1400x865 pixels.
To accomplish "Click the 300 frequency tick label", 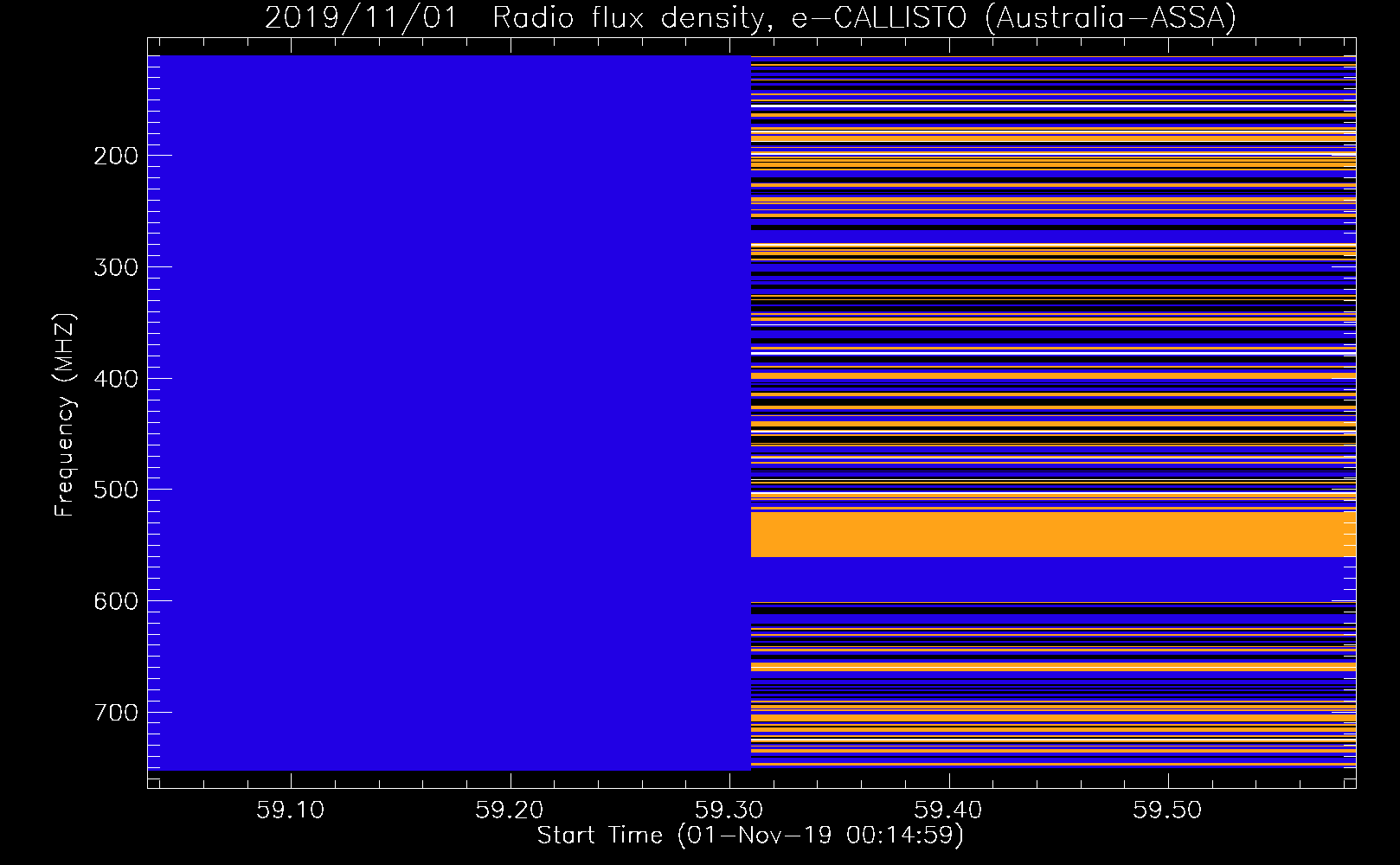I will coord(116,267).
